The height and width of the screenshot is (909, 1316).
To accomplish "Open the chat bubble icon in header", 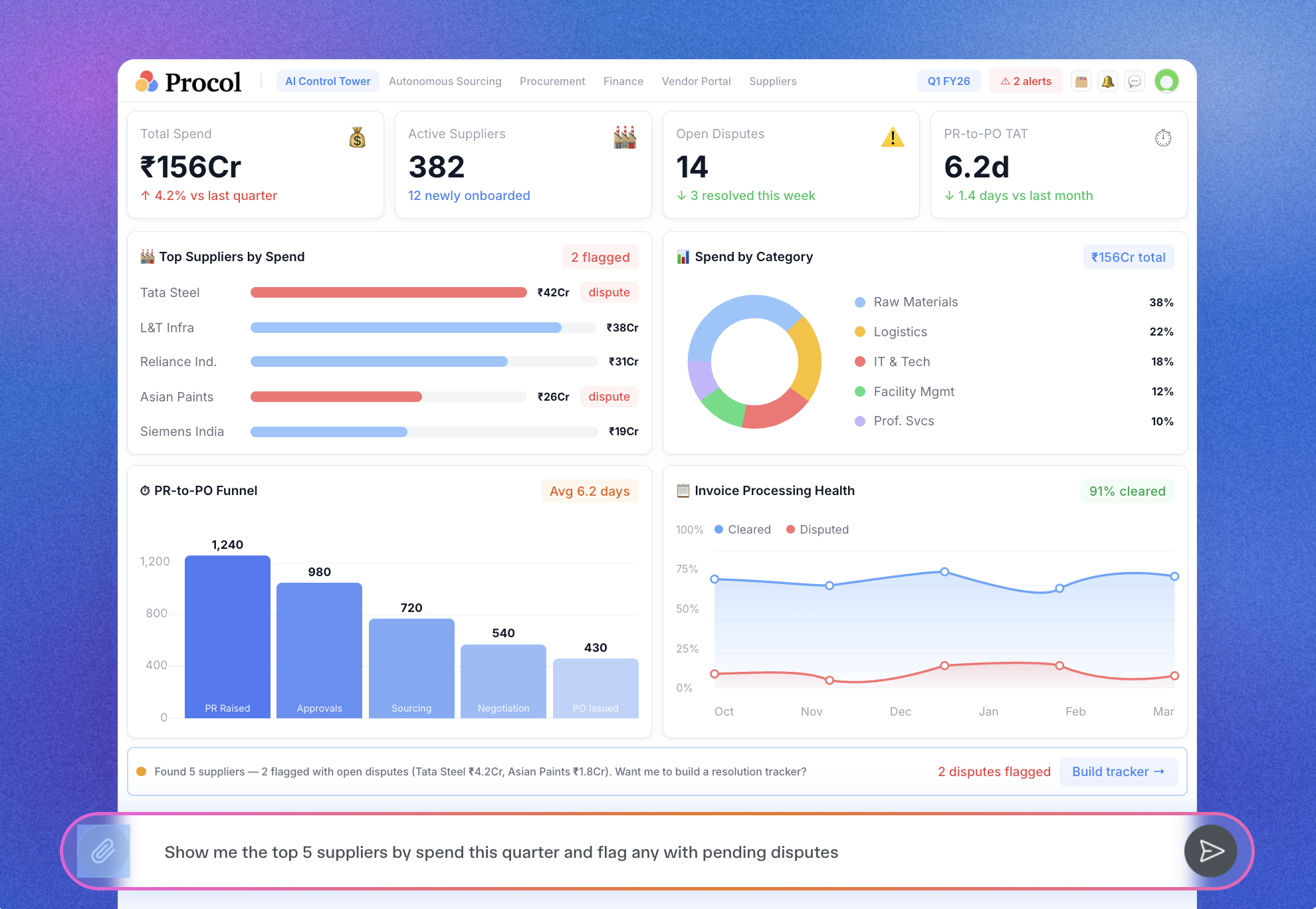I will (1135, 81).
